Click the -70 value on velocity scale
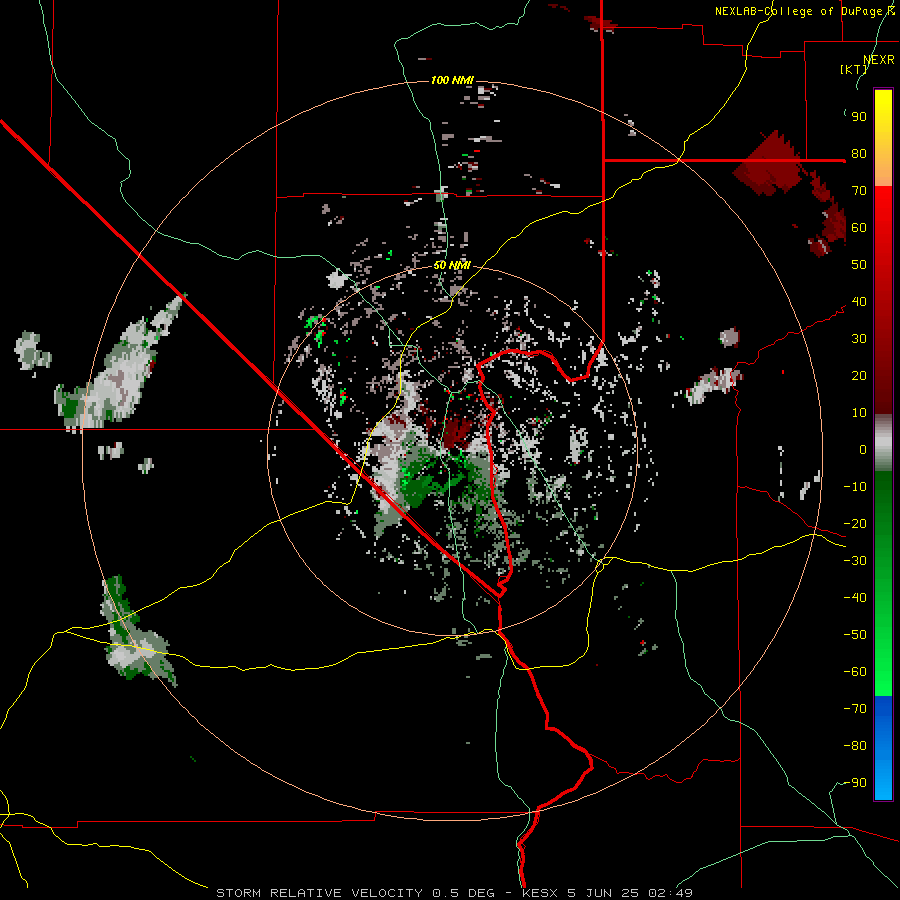The height and width of the screenshot is (900, 900). point(855,709)
